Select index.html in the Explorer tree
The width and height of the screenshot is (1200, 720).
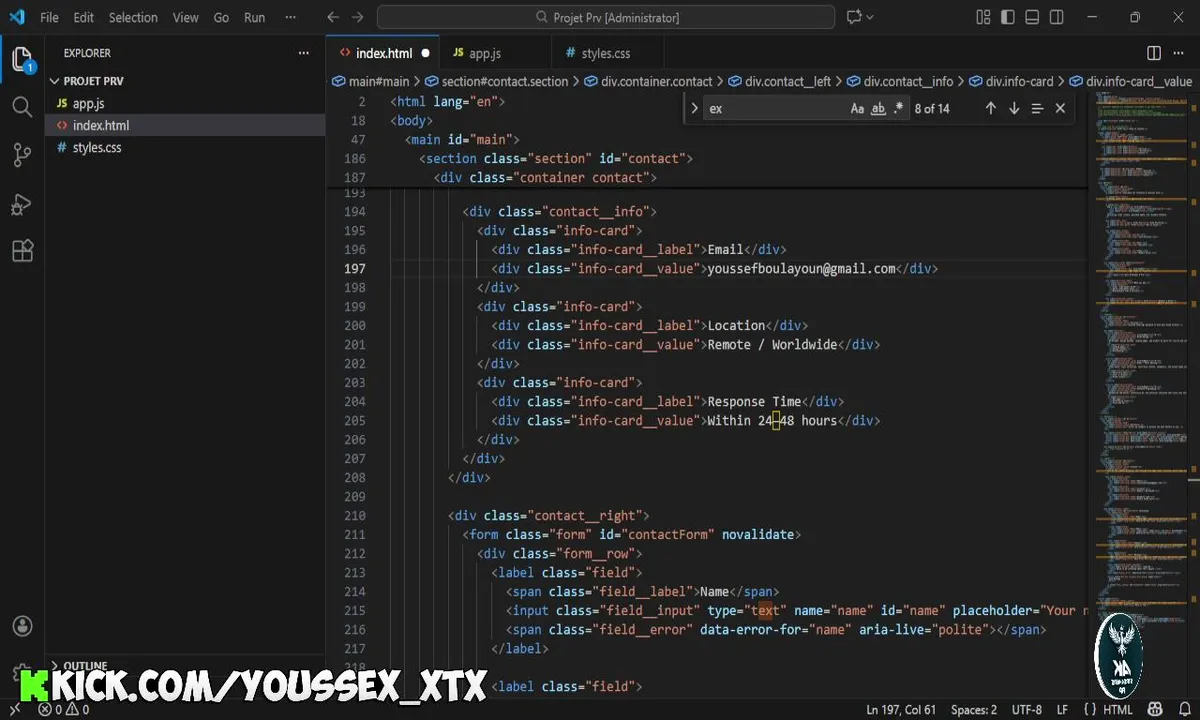coord(101,125)
